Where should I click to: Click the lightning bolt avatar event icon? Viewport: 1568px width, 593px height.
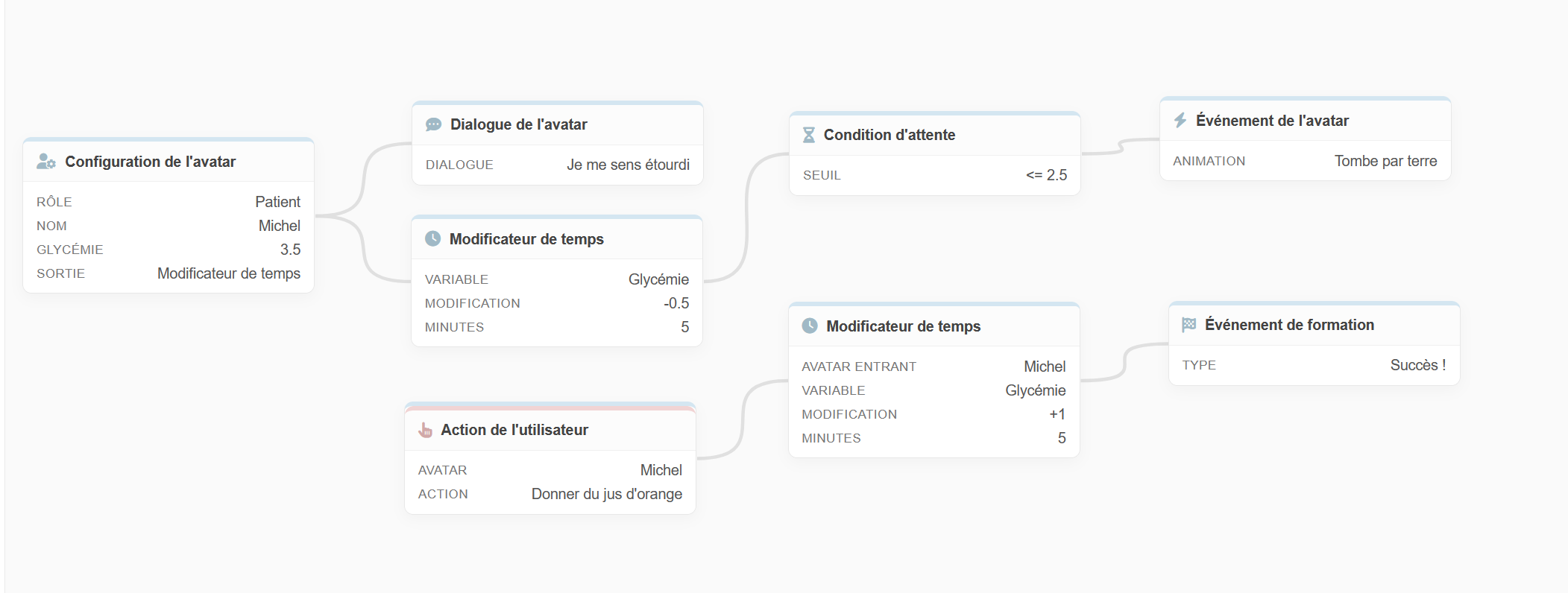(x=1180, y=120)
